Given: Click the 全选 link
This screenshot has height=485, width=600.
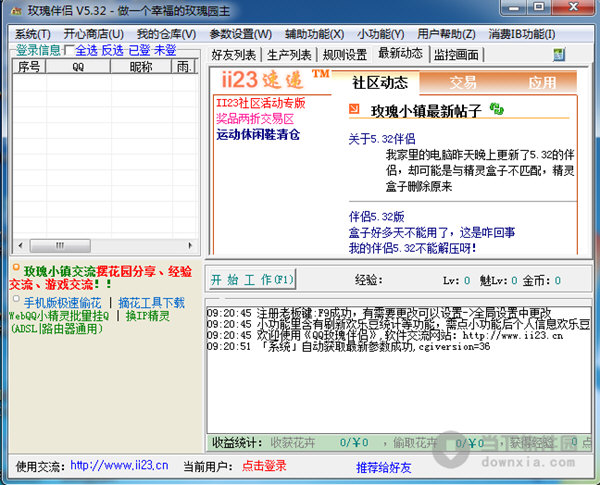Looking at the screenshot, I should coord(86,50).
